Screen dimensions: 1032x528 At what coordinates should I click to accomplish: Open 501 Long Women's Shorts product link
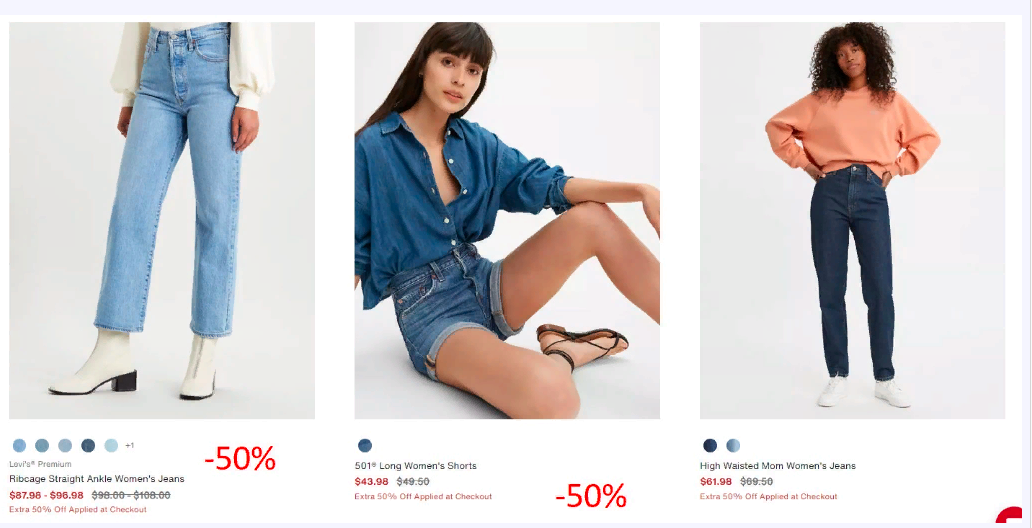pyautogui.click(x=416, y=466)
